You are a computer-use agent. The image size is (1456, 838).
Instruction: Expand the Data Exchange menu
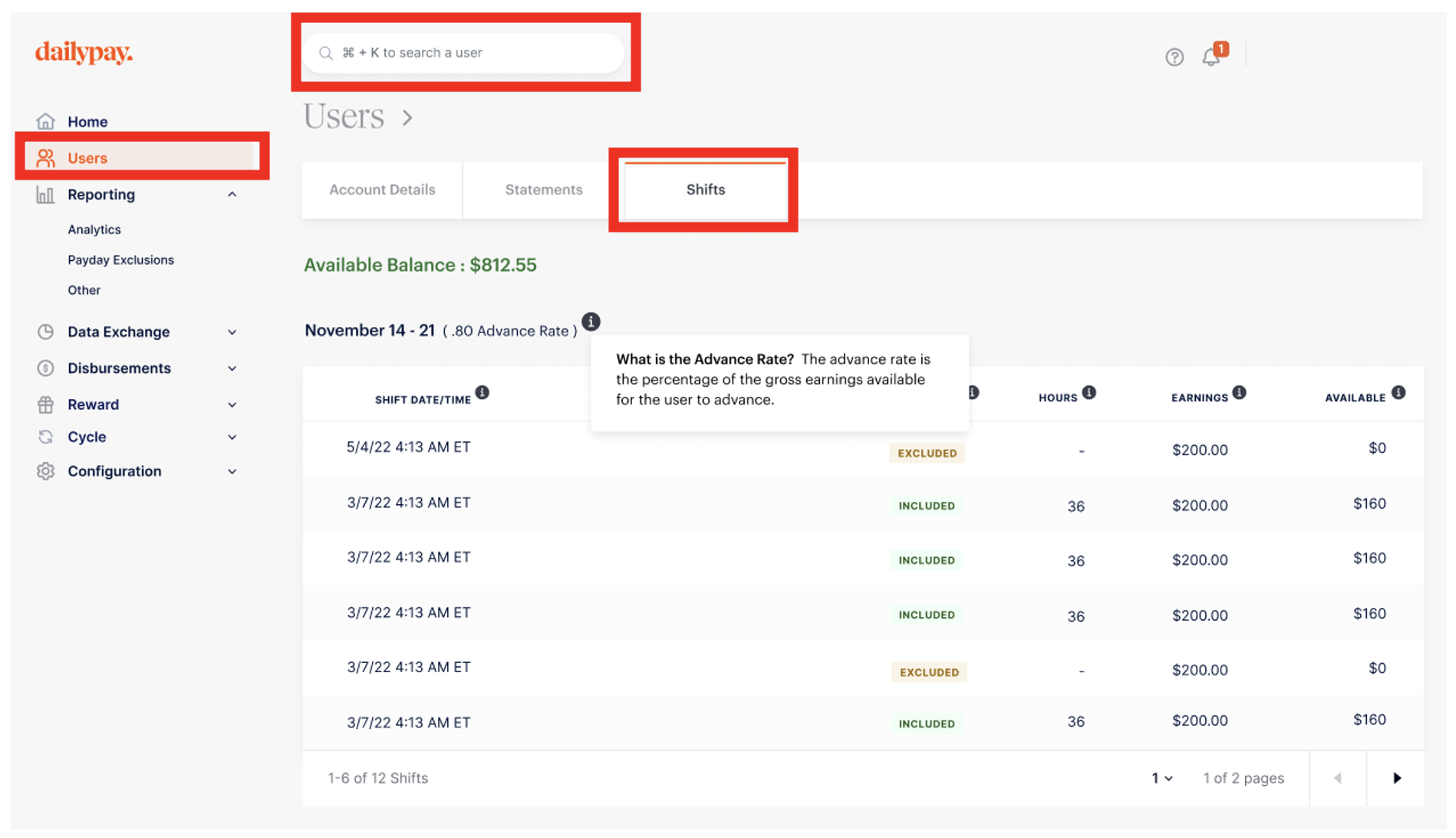click(x=232, y=332)
